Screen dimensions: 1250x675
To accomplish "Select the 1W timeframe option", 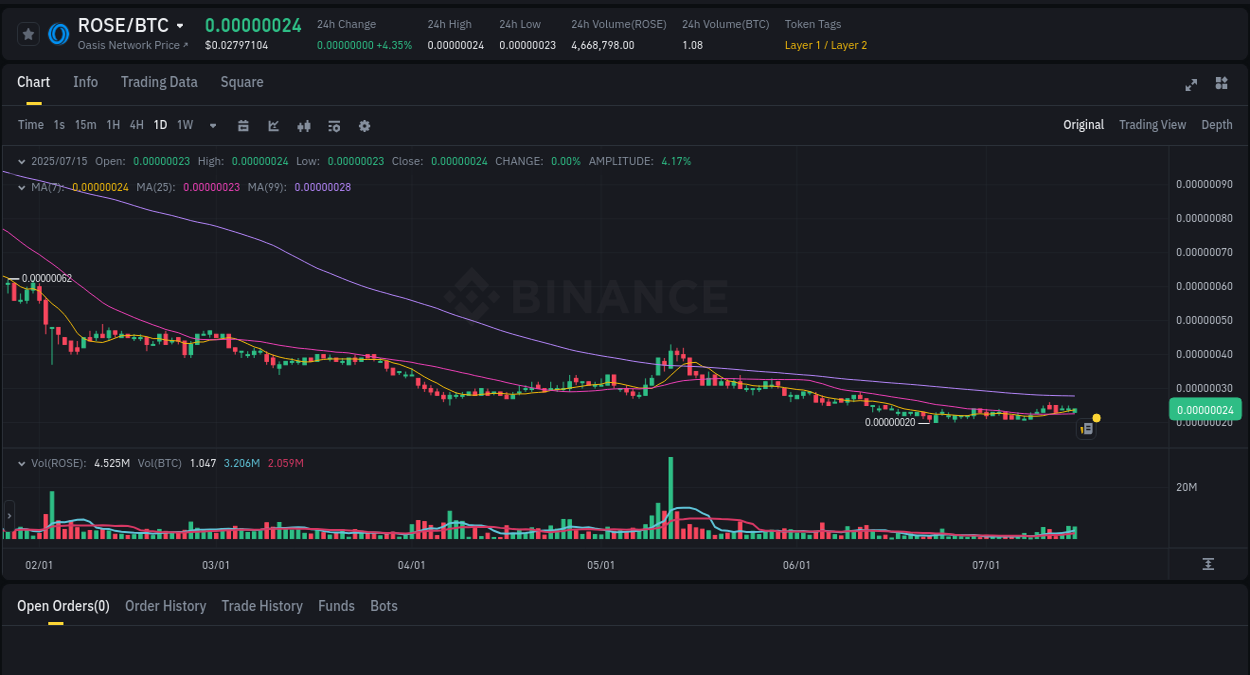I will point(184,126).
